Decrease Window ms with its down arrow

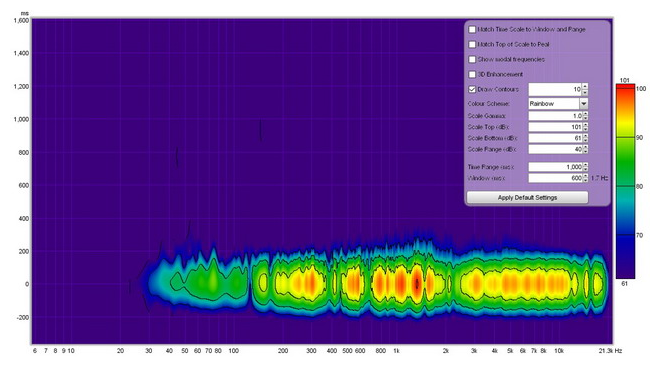click(x=585, y=181)
